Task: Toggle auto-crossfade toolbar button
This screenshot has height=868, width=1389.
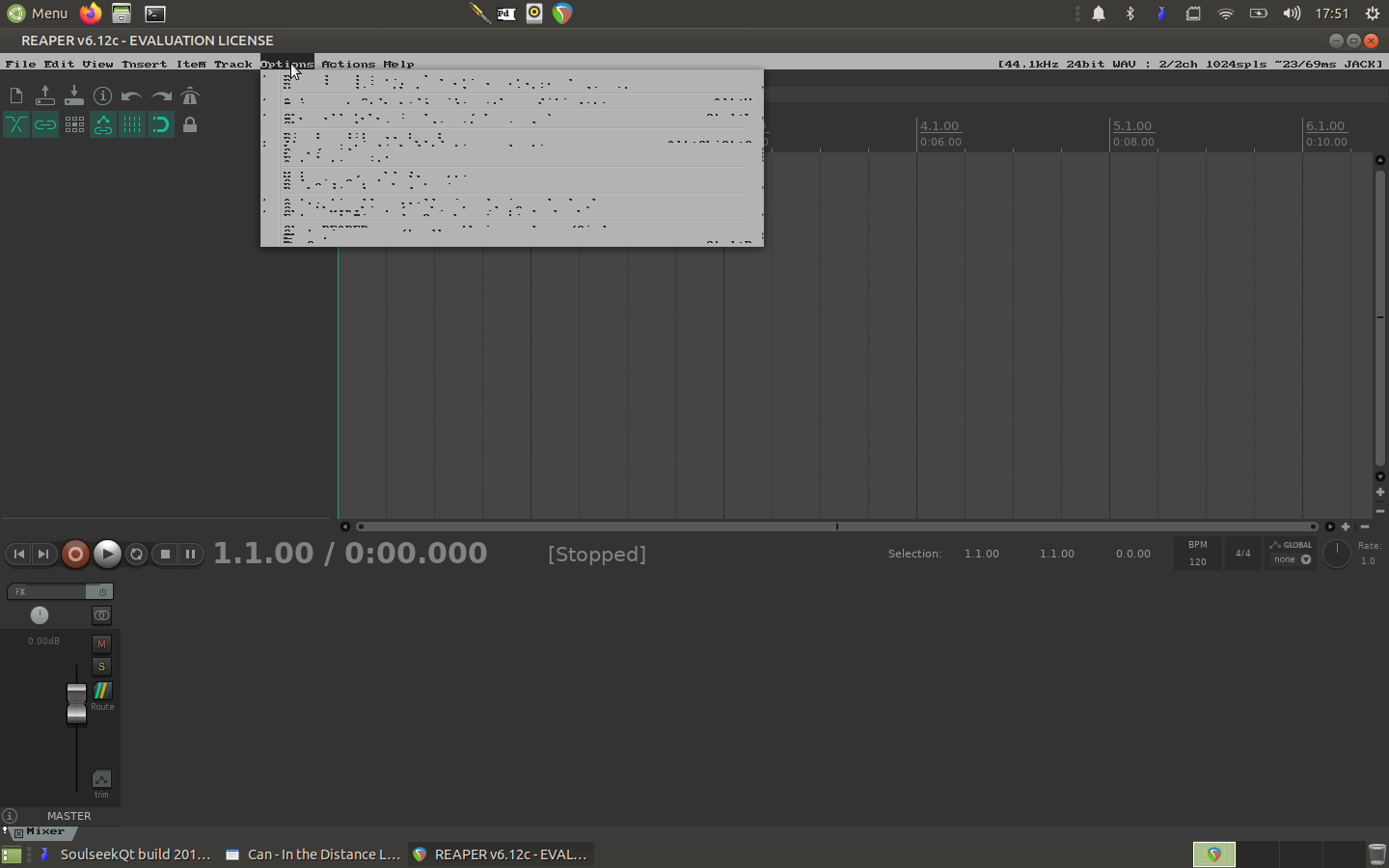Action: coord(16,124)
